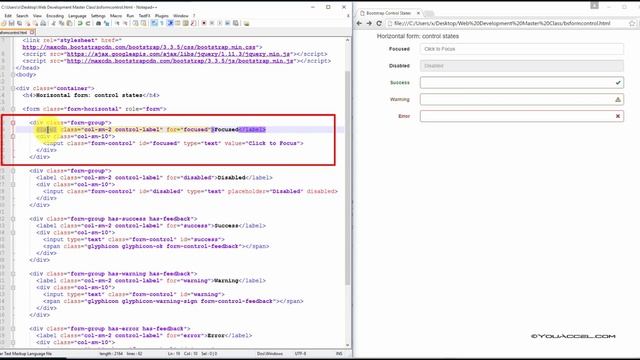Screen dimensions: 640x360
Task: Click the Copy toolbar icon
Action: (61, 23)
